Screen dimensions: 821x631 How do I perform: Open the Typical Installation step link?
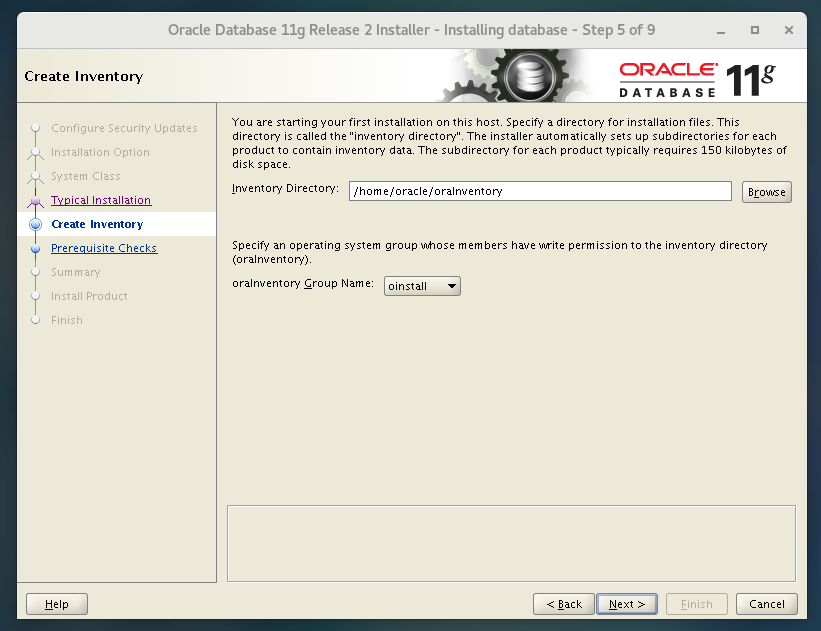pyautogui.click(x=101, y=200)
